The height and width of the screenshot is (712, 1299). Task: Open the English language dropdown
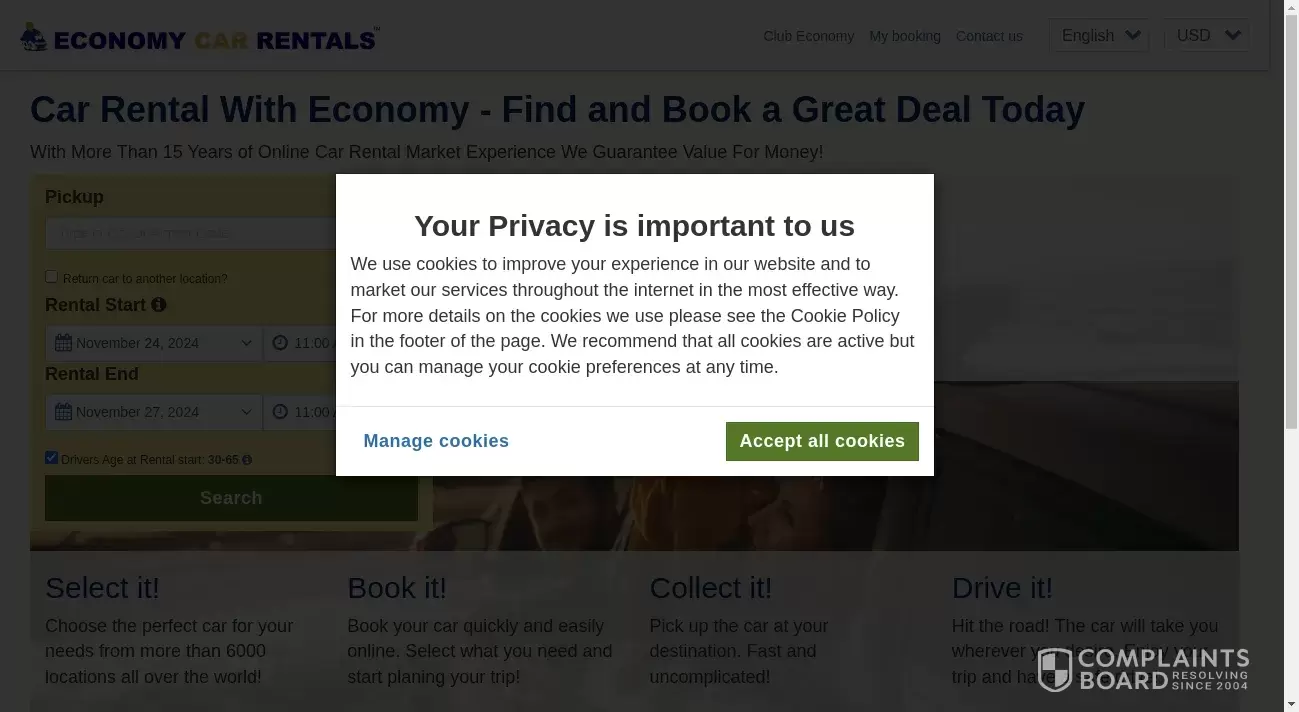click(x=1099, y=36)
